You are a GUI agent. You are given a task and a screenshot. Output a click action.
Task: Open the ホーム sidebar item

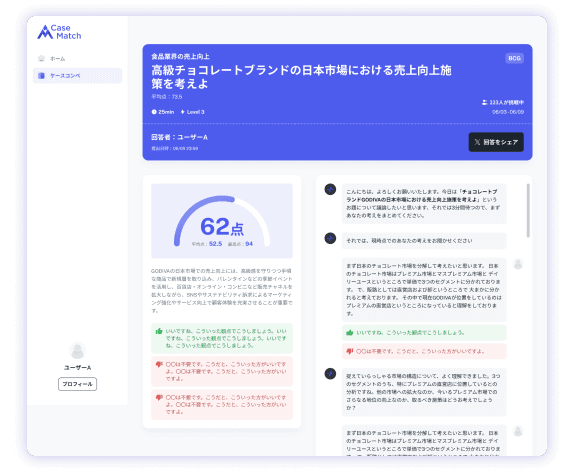click(77, 59)
